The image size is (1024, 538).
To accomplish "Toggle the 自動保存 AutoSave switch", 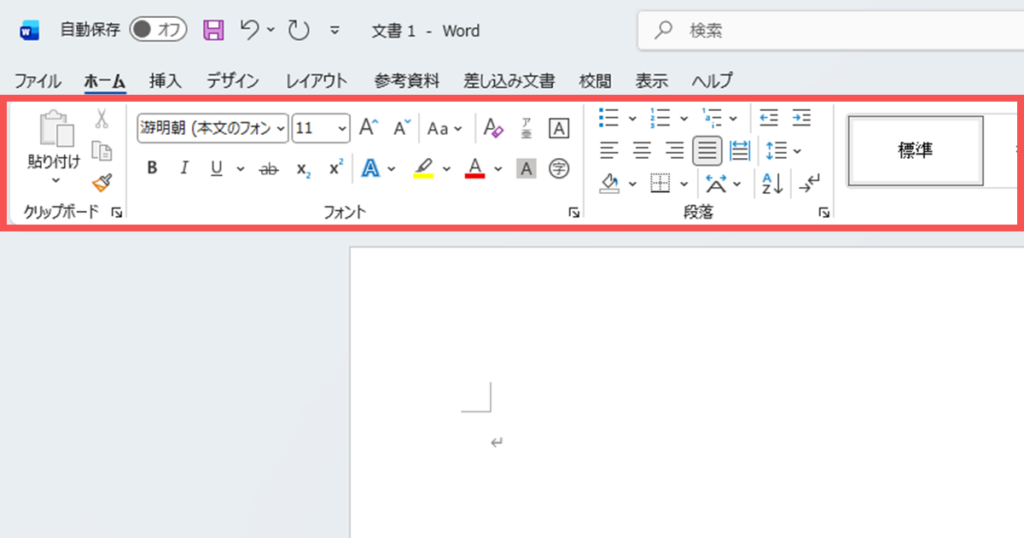I will [x=158, y=30].
